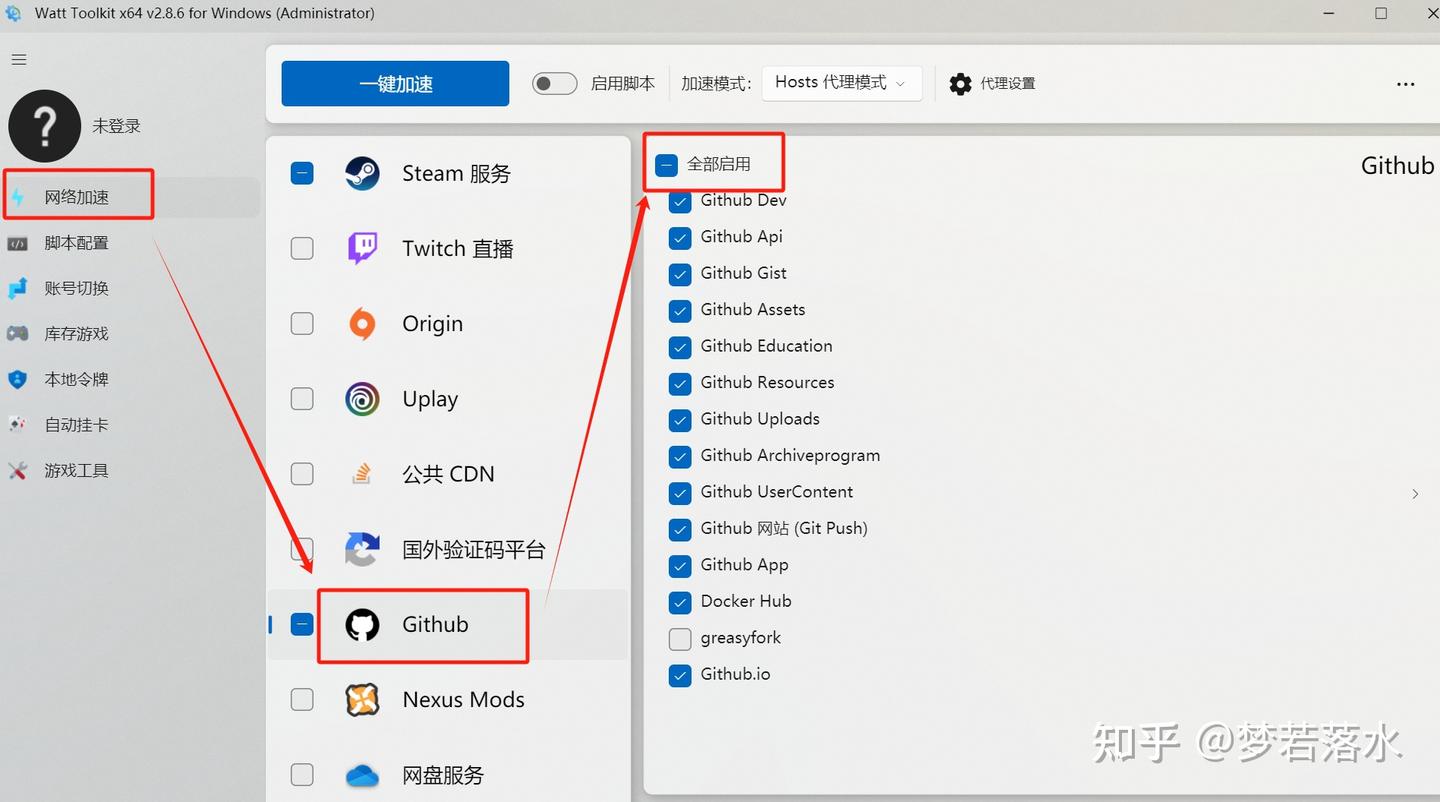The height and width of the screenshot is (802, 1440).
Task: Select the Github octocat icon
Action: tap(362, 625)
